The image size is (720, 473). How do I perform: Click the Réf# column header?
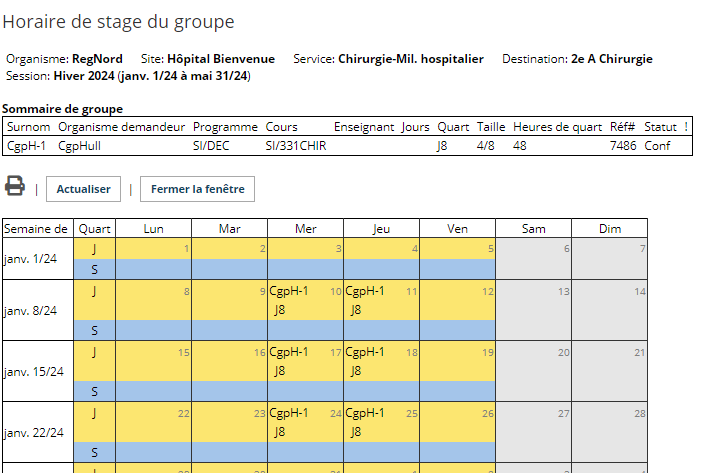[622, 127]
